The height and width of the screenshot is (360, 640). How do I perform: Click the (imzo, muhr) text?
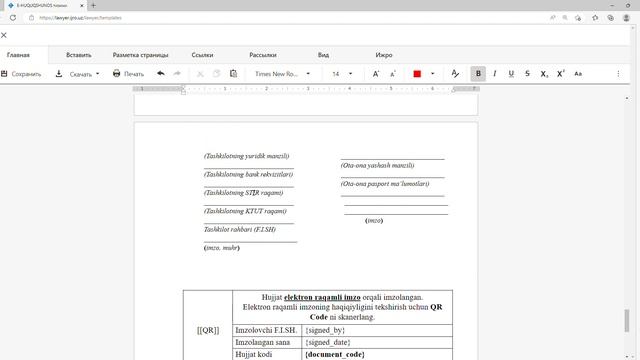click(222, 248)
